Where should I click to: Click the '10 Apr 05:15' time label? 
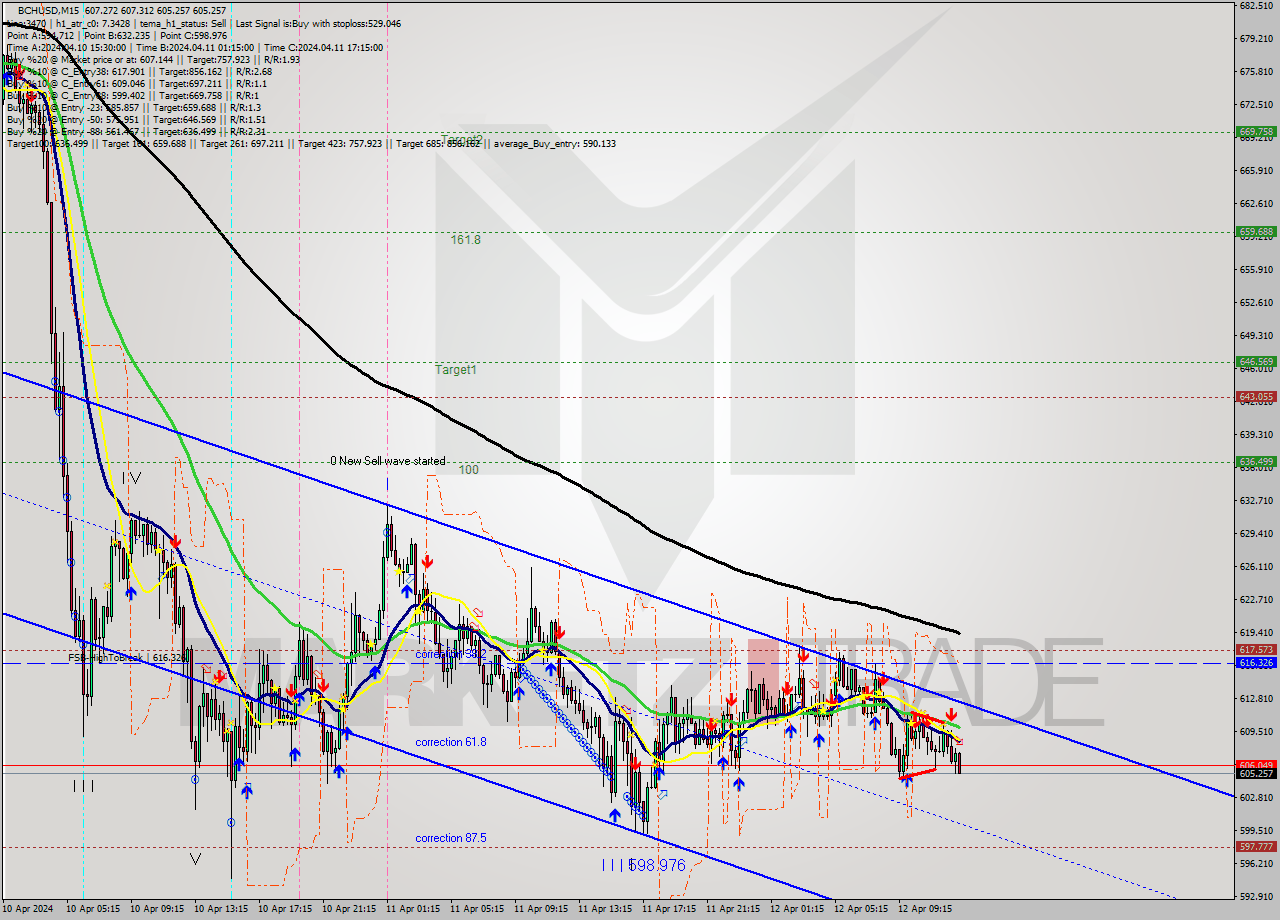pyautogui.click(x=93, y=909)
